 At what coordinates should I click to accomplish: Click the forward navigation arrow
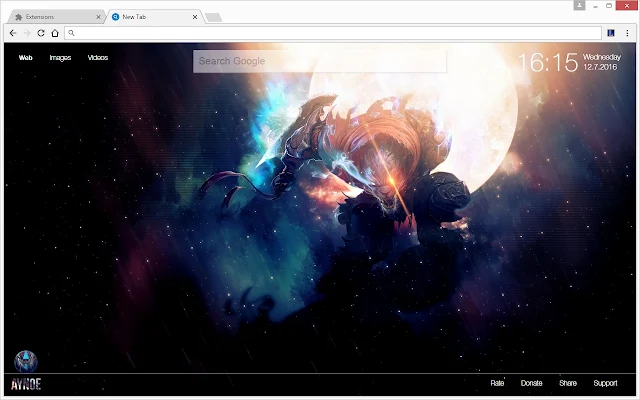(27, 33)
